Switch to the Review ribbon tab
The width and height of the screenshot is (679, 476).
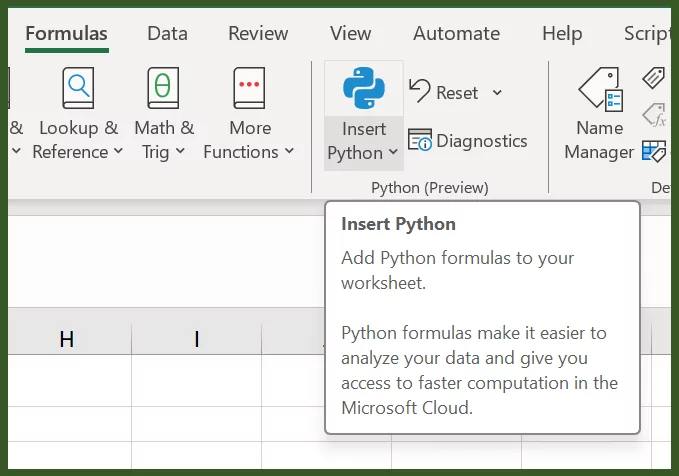(x=258, y=33)
